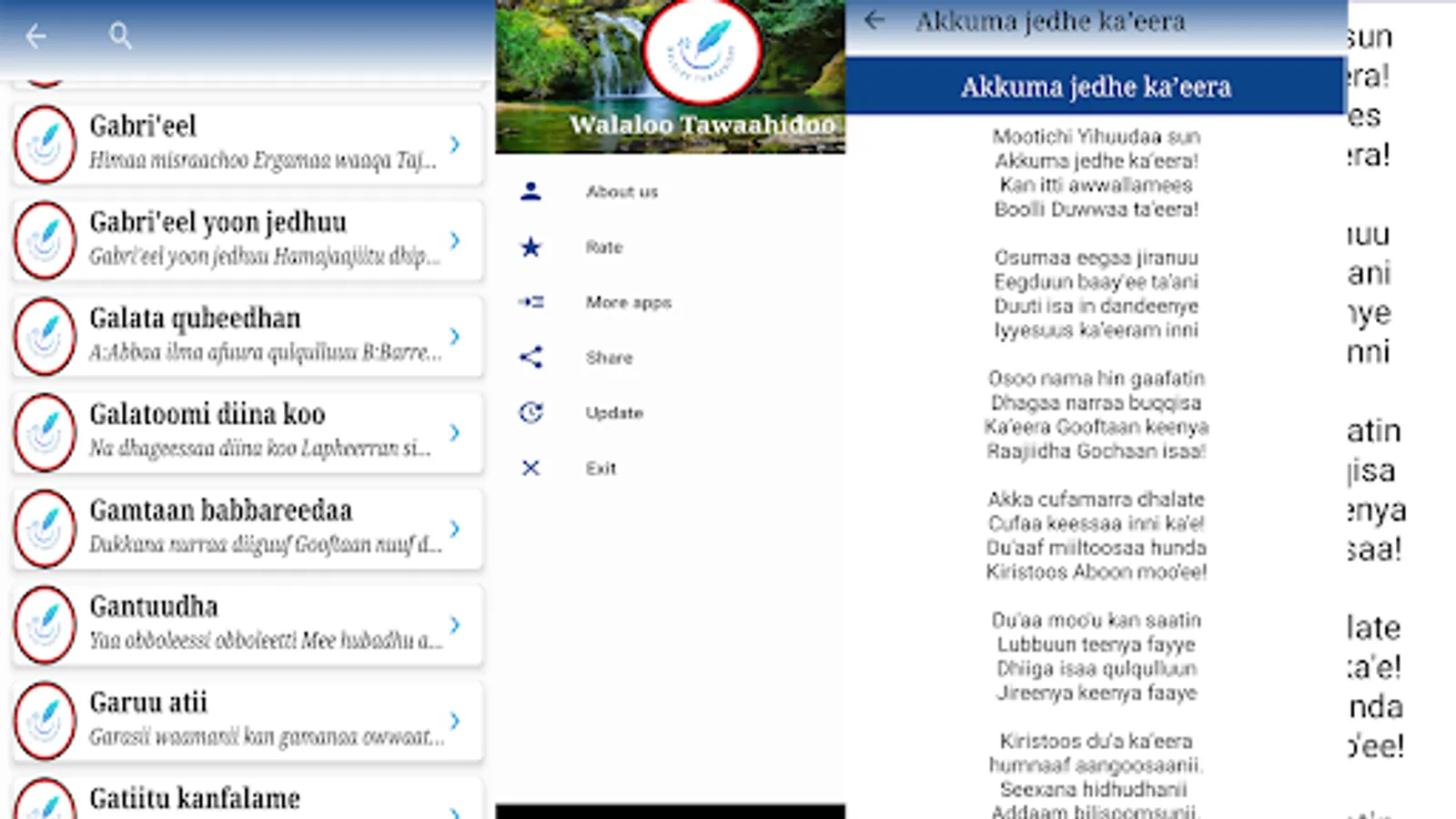Image resolution: width=1456 pixels, height=819 pixels.
Task: Click lyric line Raajiidha Gochaan isaa!
Action: click(x=1097, y=451)
